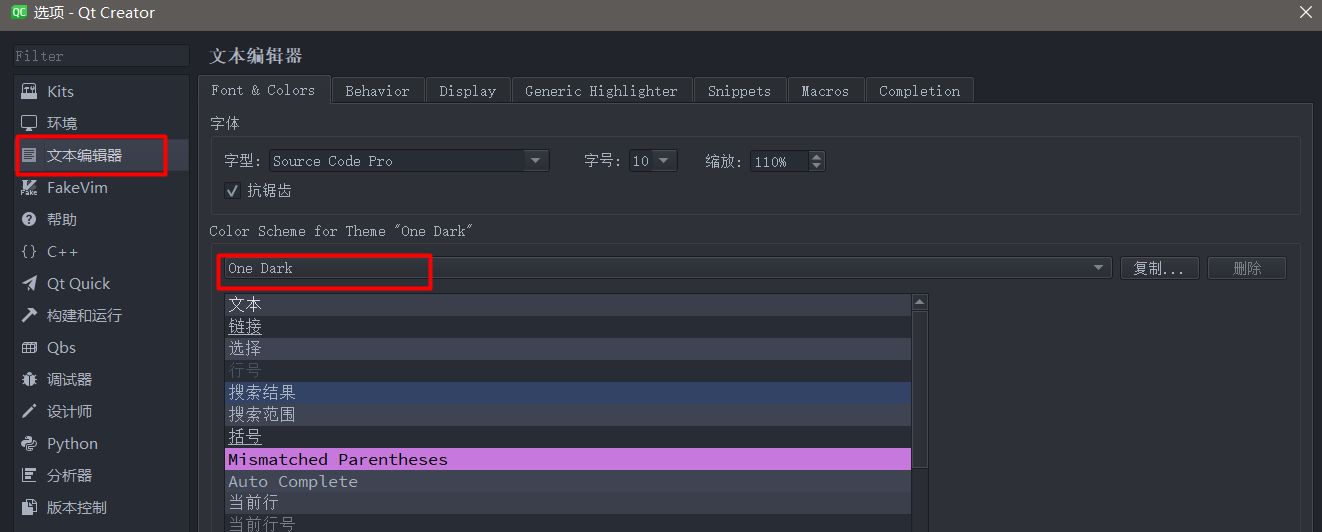Image resolution: width=1322 pixels, height=532 pixels.
Task: Open the Python snake icon
Action: 29,443
